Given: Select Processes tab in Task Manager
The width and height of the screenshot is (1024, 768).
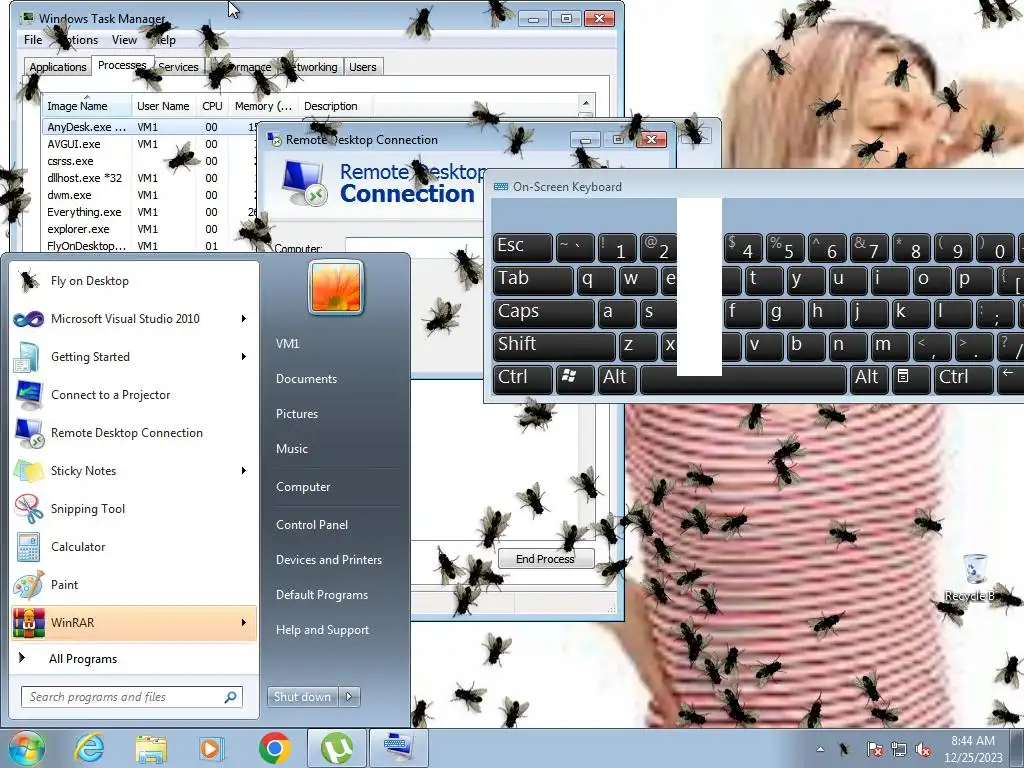Looking at the screenshot, I should [x=122, y=65].
